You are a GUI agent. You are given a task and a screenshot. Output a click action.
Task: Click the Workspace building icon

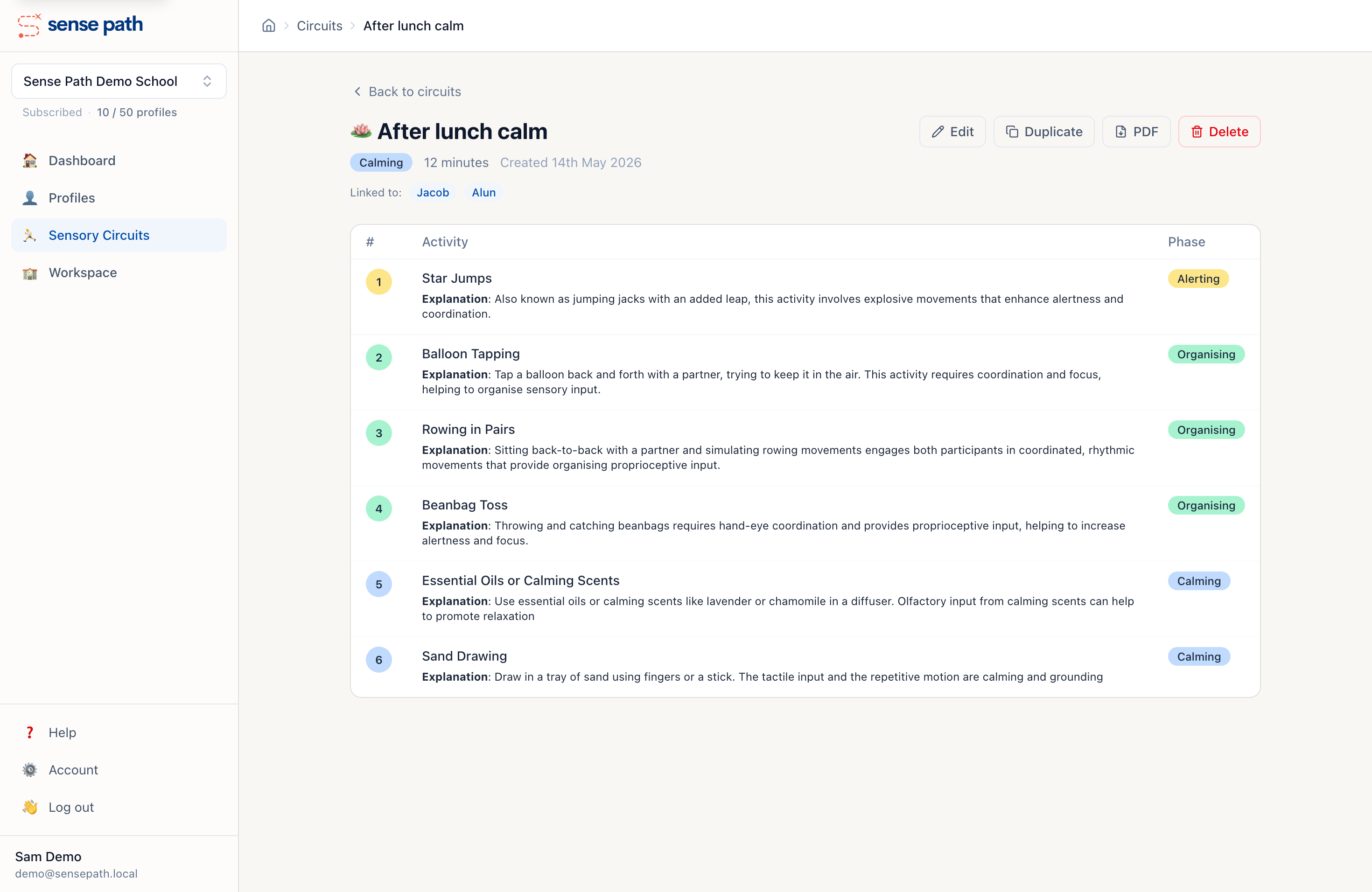pyautogui.click(x=30, y=272)
